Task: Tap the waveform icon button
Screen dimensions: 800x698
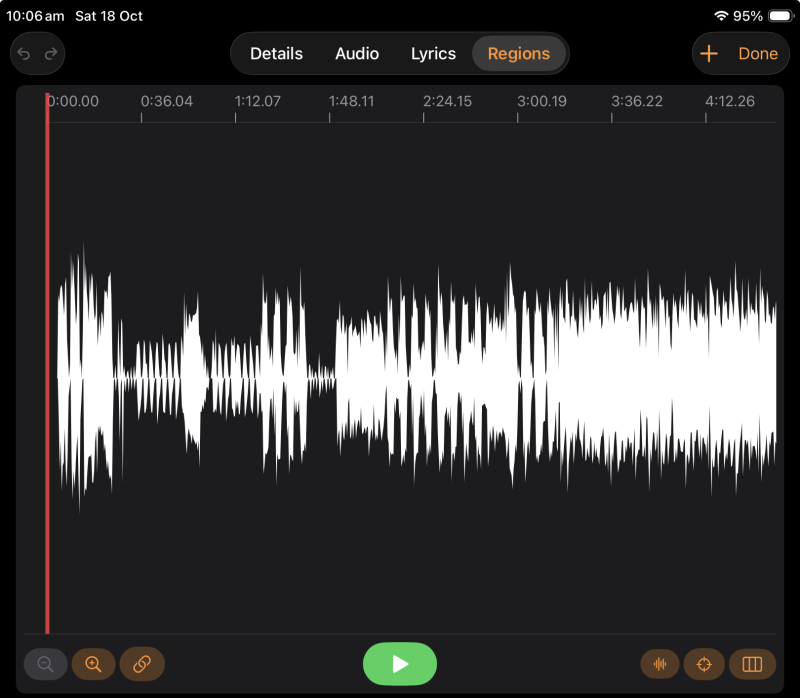Action: coord(660,664)
